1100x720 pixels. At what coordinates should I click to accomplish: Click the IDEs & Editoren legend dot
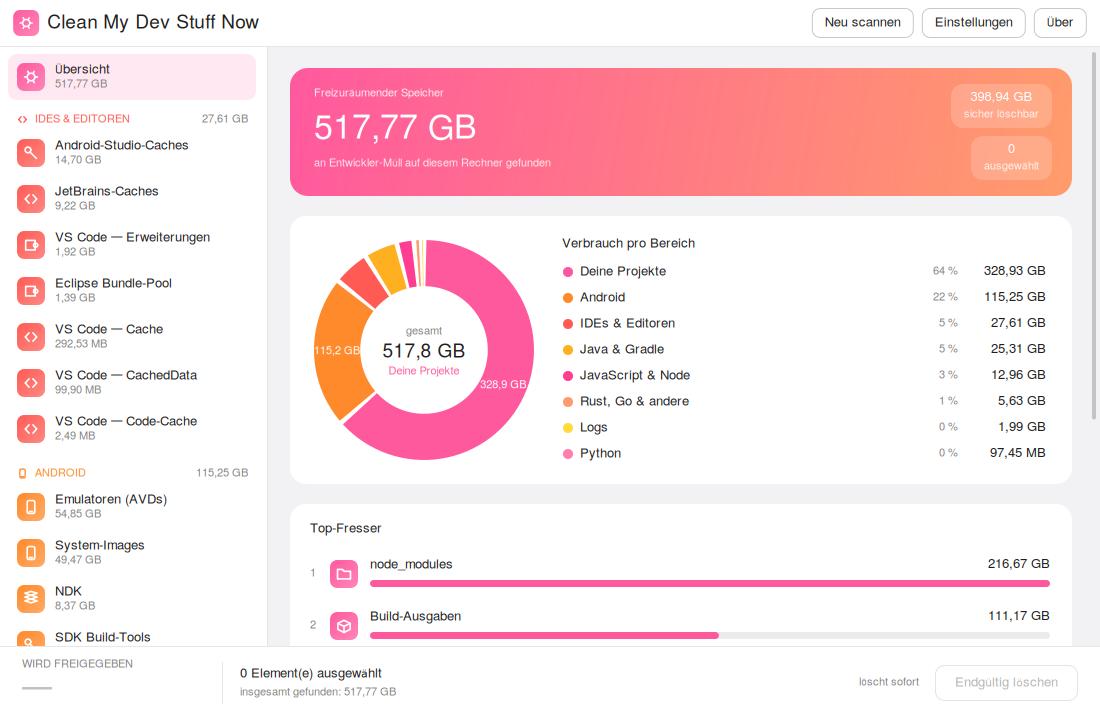[568, 324]
